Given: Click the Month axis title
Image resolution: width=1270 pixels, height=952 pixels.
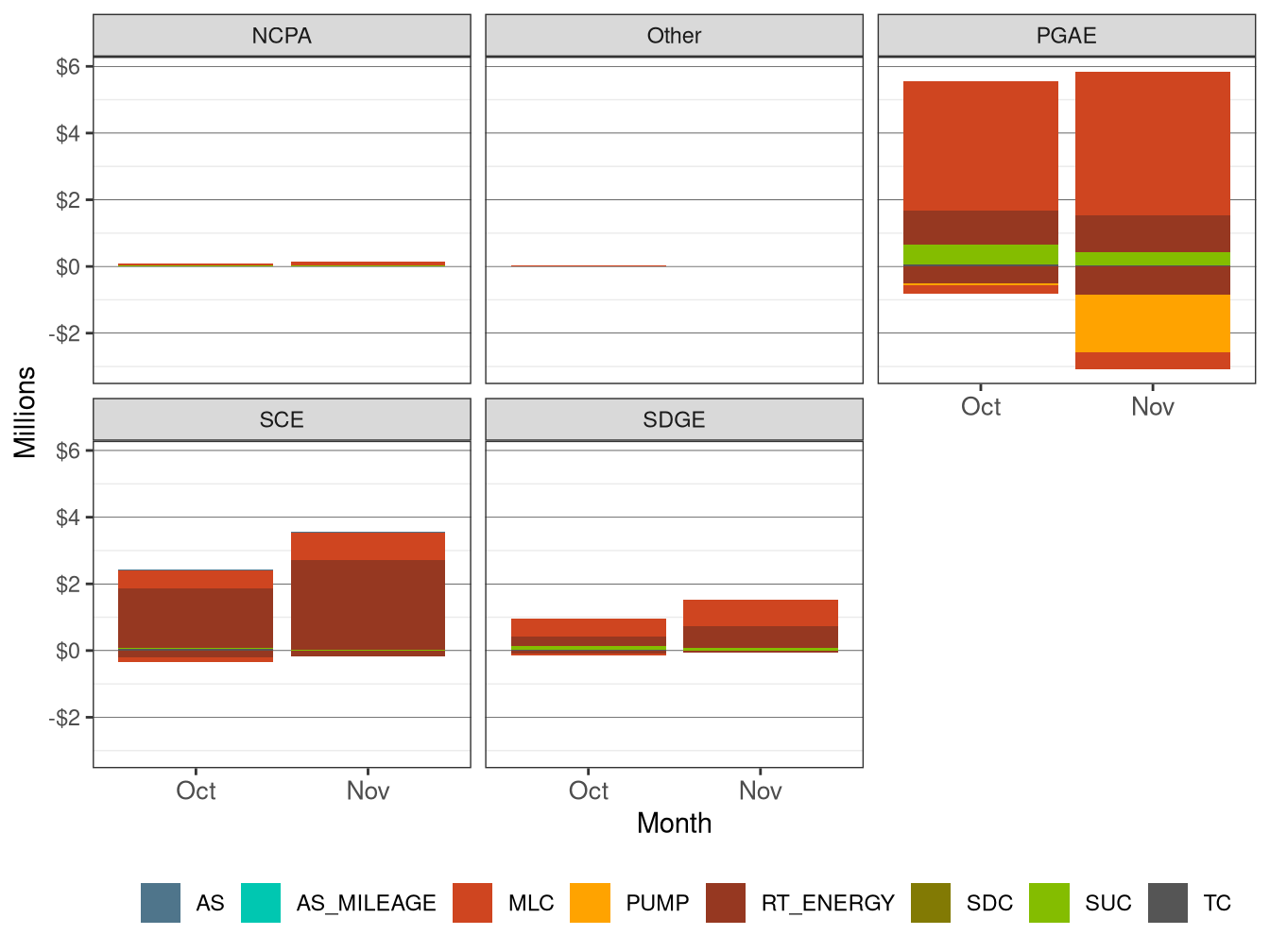Looking at the screenshot, I should click(x=674, y=824).
